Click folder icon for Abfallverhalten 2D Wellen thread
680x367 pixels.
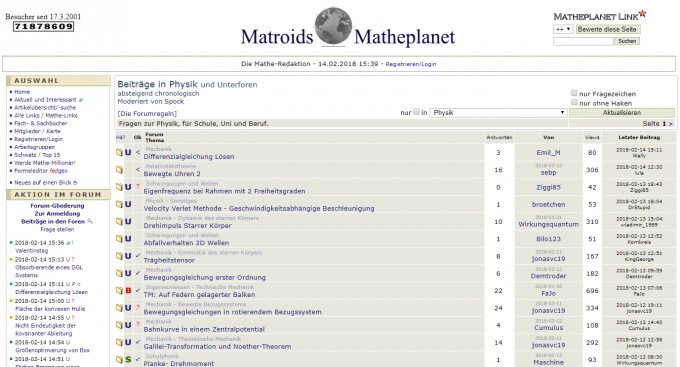click(119, 239)
